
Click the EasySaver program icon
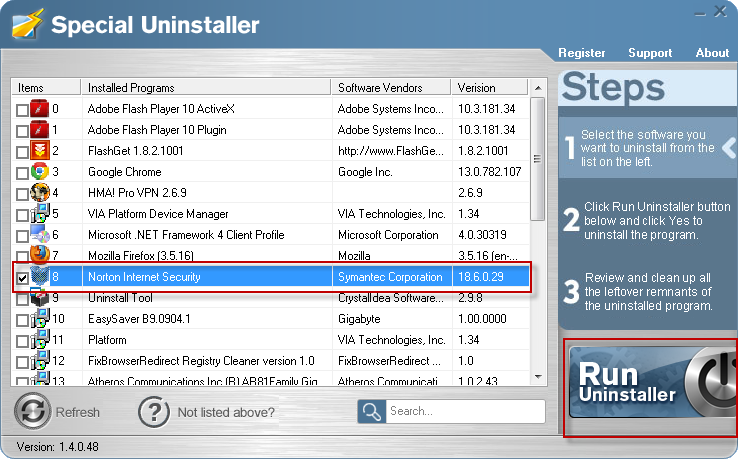(40, 318)
